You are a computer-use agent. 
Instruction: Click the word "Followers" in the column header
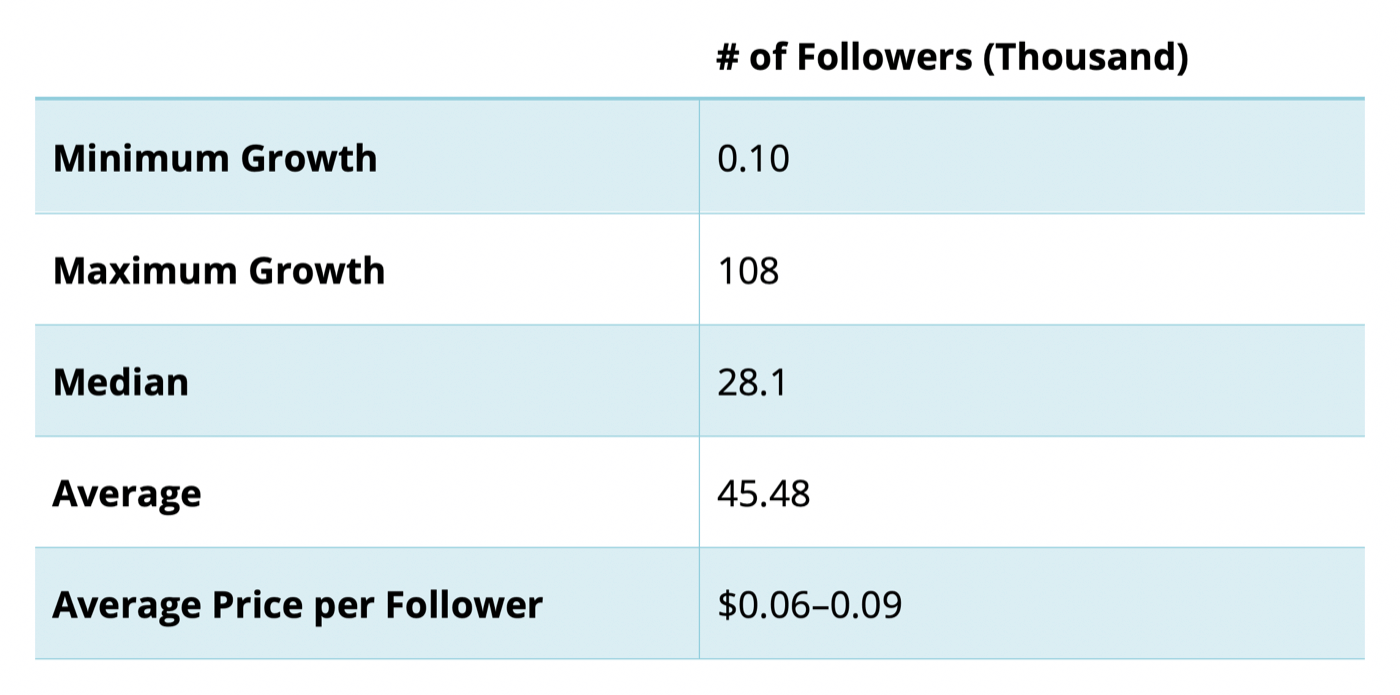click(x=884, y=57)
